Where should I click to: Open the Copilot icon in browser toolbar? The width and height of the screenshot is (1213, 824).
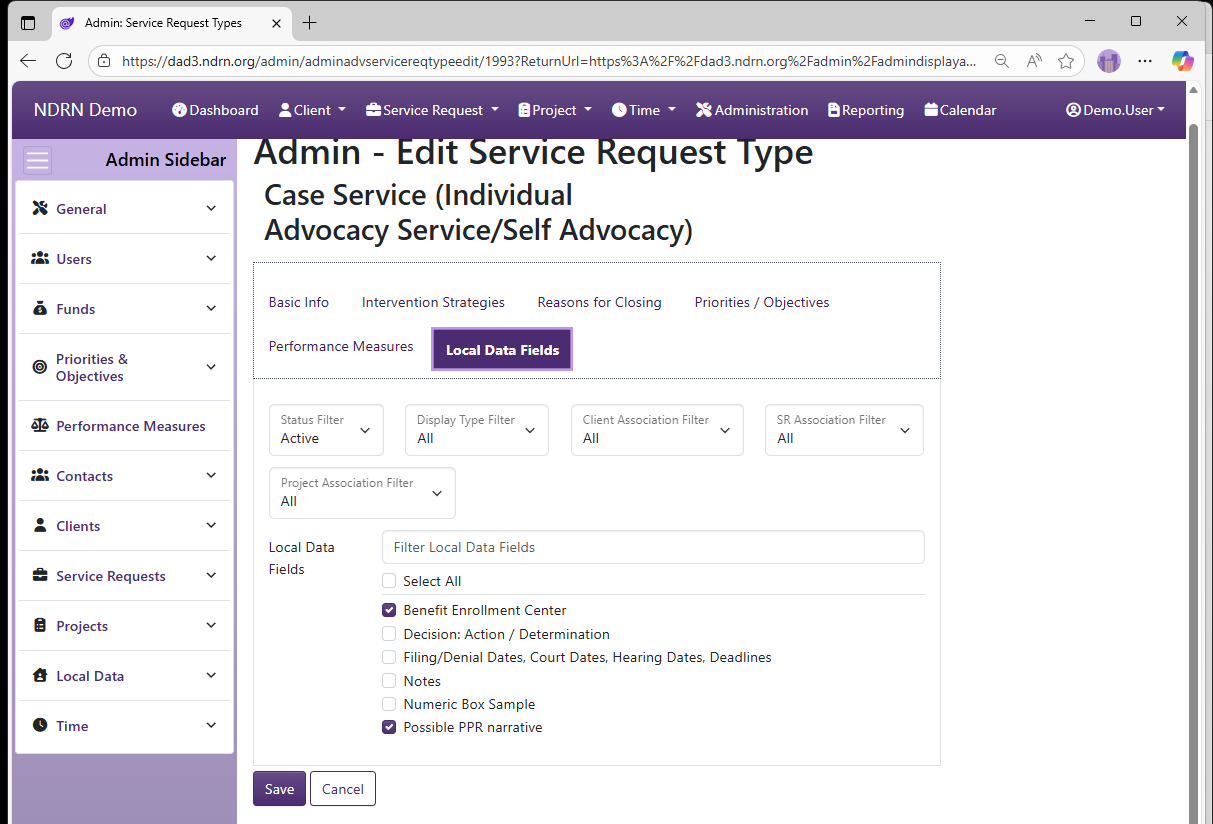pos(1183,61)
